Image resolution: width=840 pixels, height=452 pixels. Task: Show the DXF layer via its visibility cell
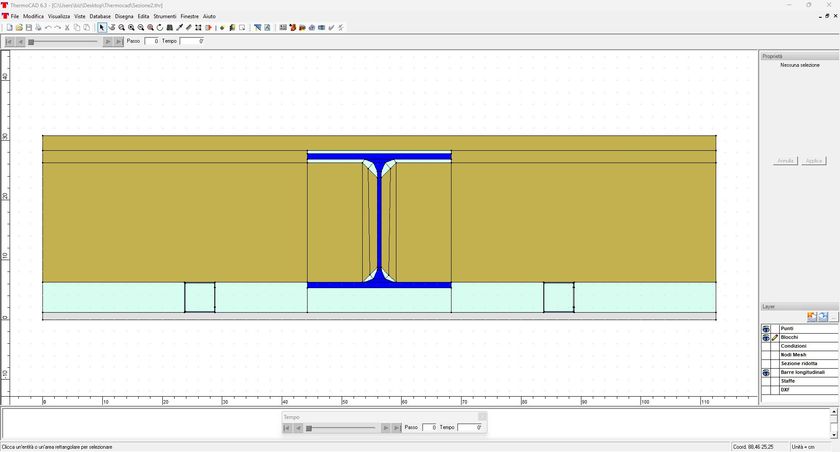point(766,390)
